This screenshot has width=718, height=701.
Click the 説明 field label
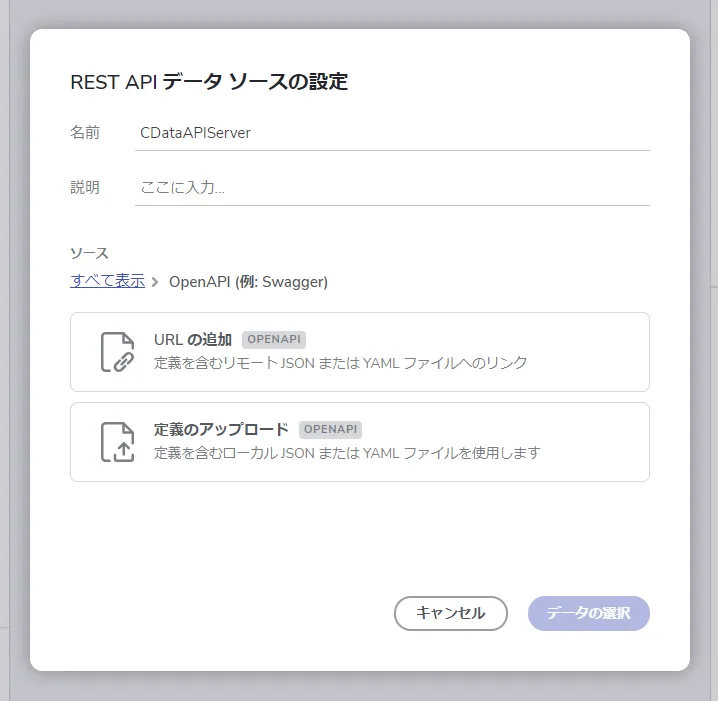tap(85, 187)
